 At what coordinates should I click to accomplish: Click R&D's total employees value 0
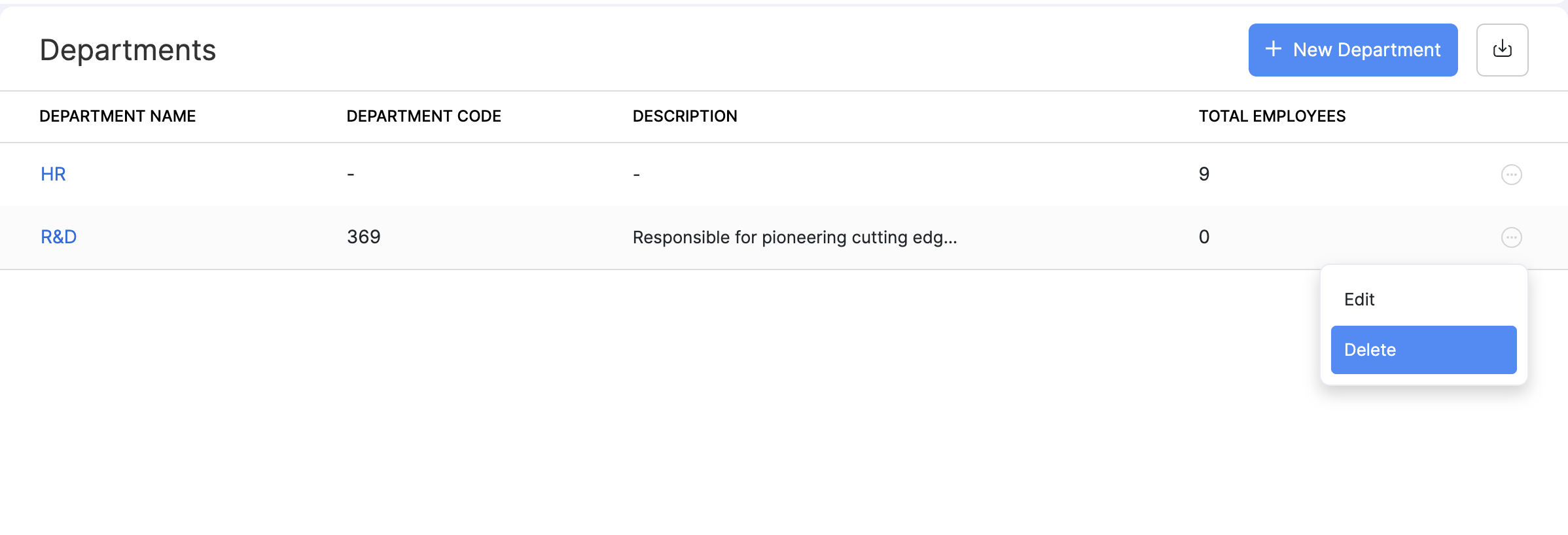click(x=1203, y=237)
